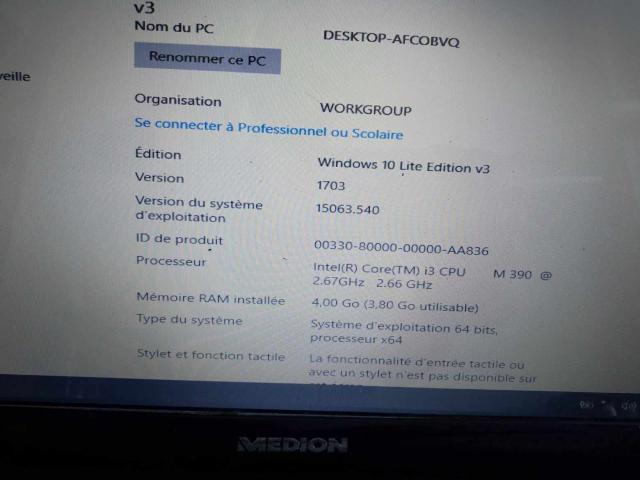Select Intel(R) Core(TM) i3 CPU processor text
640x480 pixels.
pyautogui.click(x=432, y=277)
